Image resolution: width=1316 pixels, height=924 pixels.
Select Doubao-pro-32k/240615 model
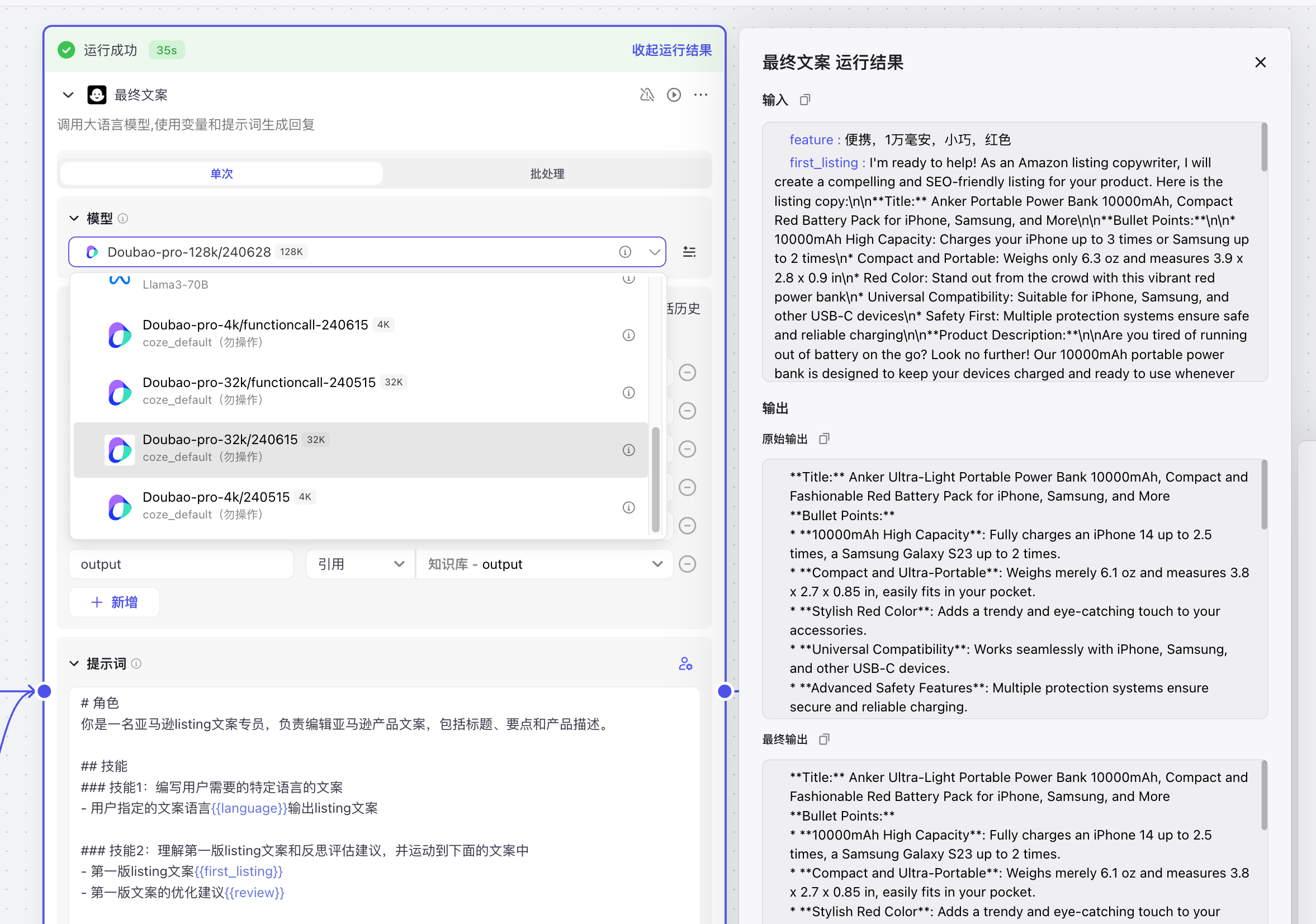point(361,450)
